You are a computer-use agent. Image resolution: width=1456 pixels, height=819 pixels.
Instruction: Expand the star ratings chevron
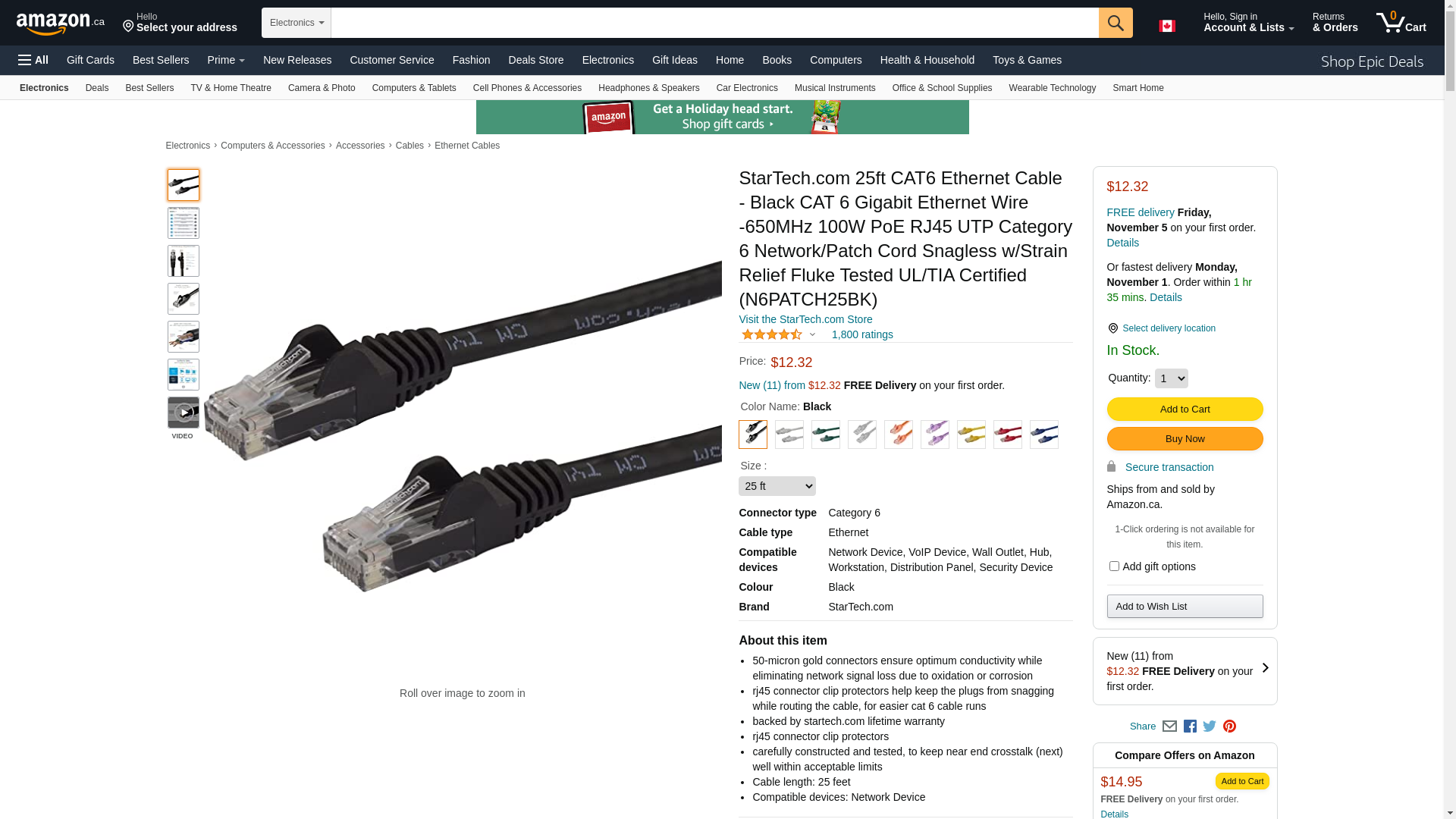pos(812,334)
